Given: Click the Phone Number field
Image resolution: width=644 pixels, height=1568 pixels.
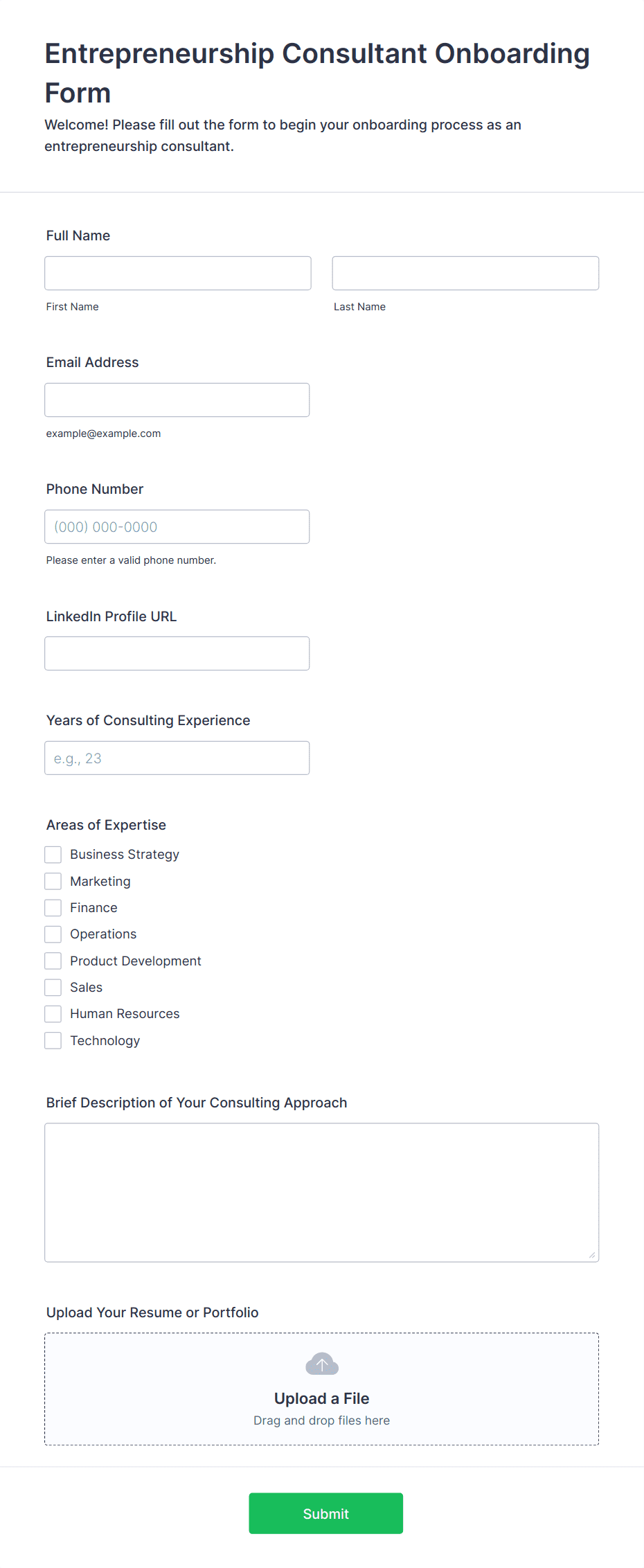Looking at the screenshot, I should point(177,526).
